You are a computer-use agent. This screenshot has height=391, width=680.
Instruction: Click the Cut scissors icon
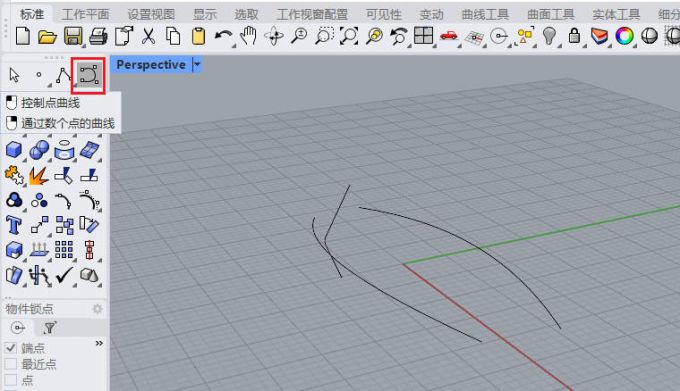[x=148, y=36]
